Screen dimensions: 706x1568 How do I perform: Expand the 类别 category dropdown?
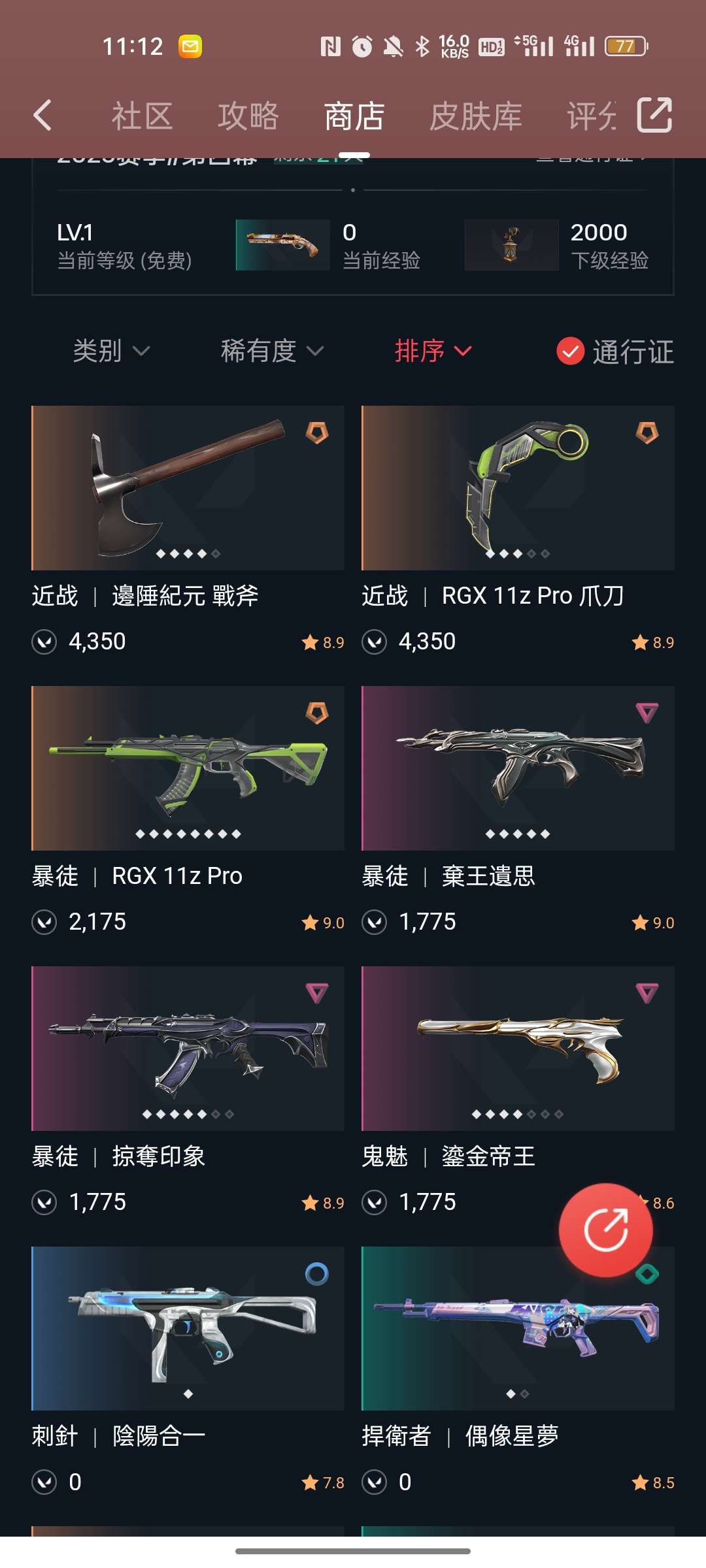[x=111, y=351]
